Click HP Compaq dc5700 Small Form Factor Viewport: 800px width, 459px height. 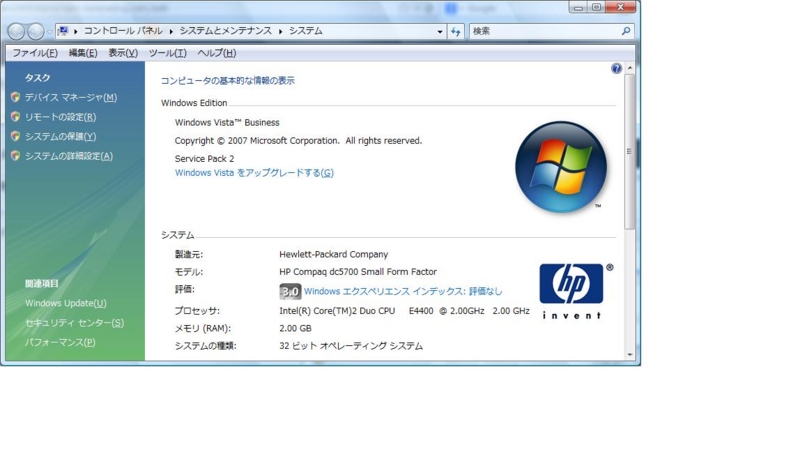click(358, 272)
